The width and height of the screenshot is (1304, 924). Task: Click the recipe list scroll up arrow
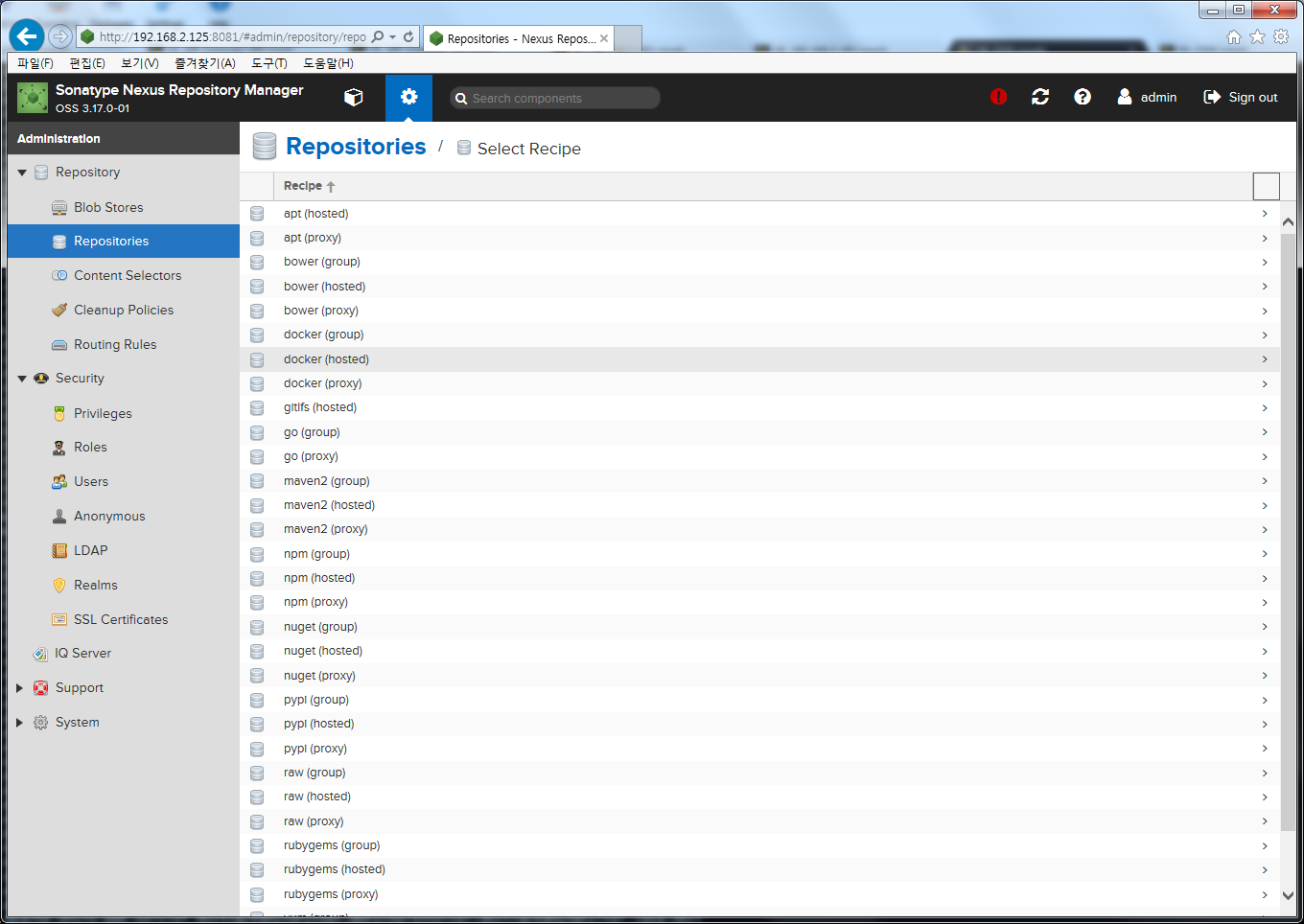(x=1288, y=221)
